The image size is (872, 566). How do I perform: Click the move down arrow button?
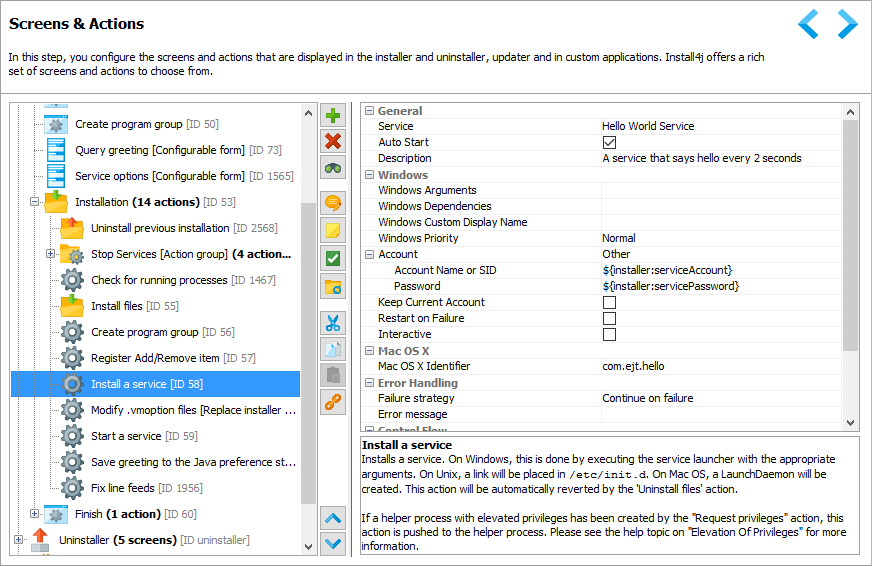333,544
